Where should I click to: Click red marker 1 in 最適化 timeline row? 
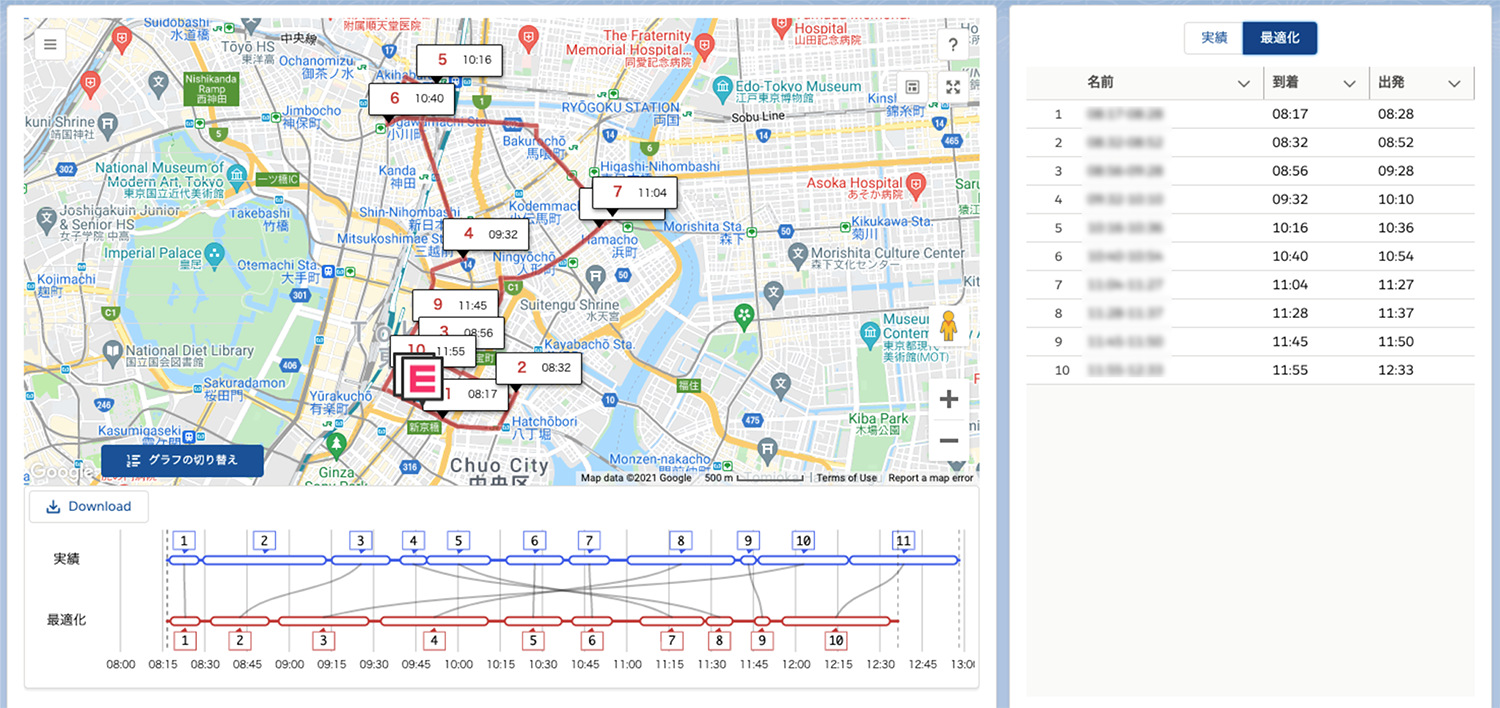pos(184,640)
